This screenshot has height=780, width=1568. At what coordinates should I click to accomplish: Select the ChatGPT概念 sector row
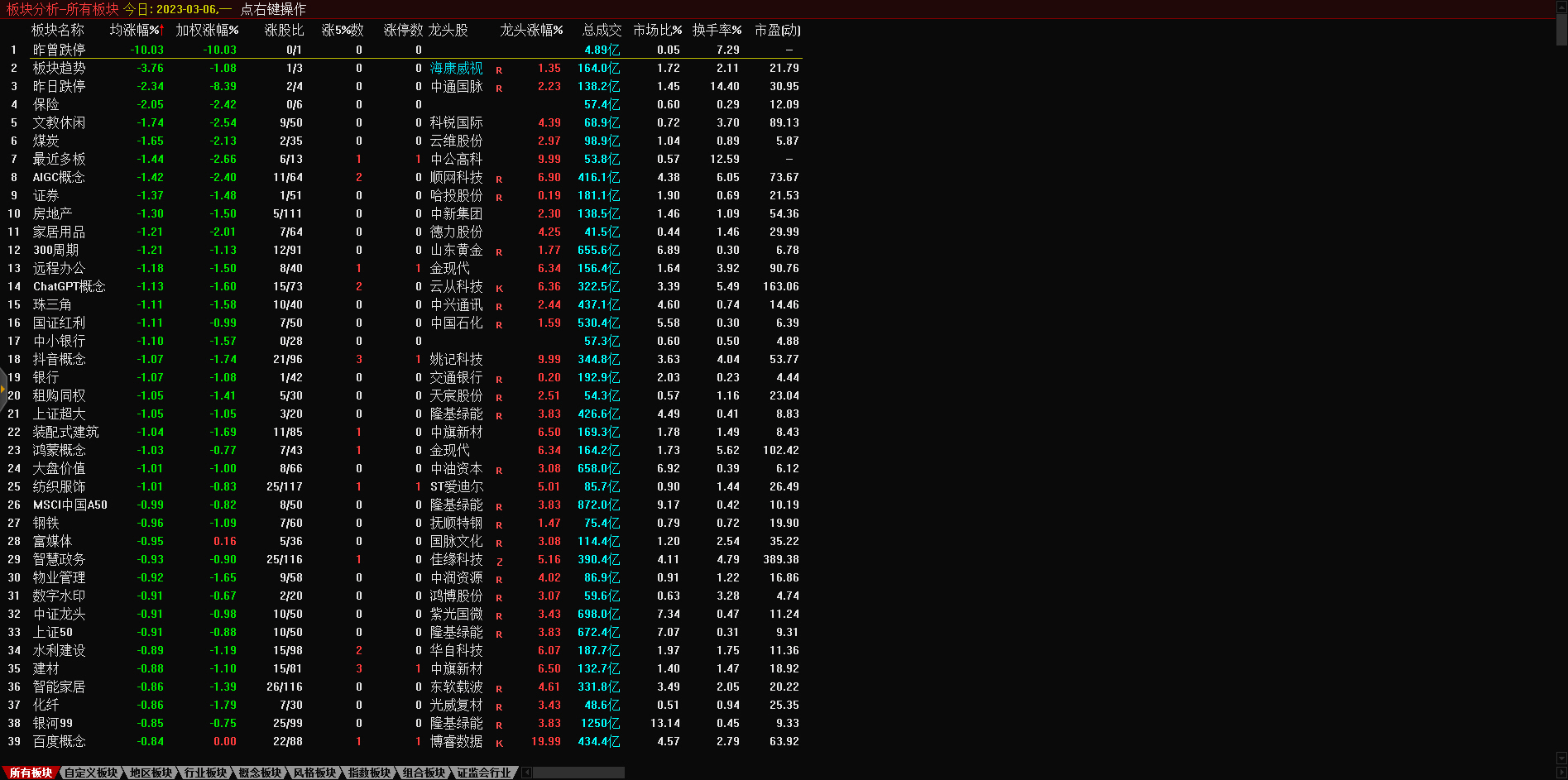click(x=70, y=286)
